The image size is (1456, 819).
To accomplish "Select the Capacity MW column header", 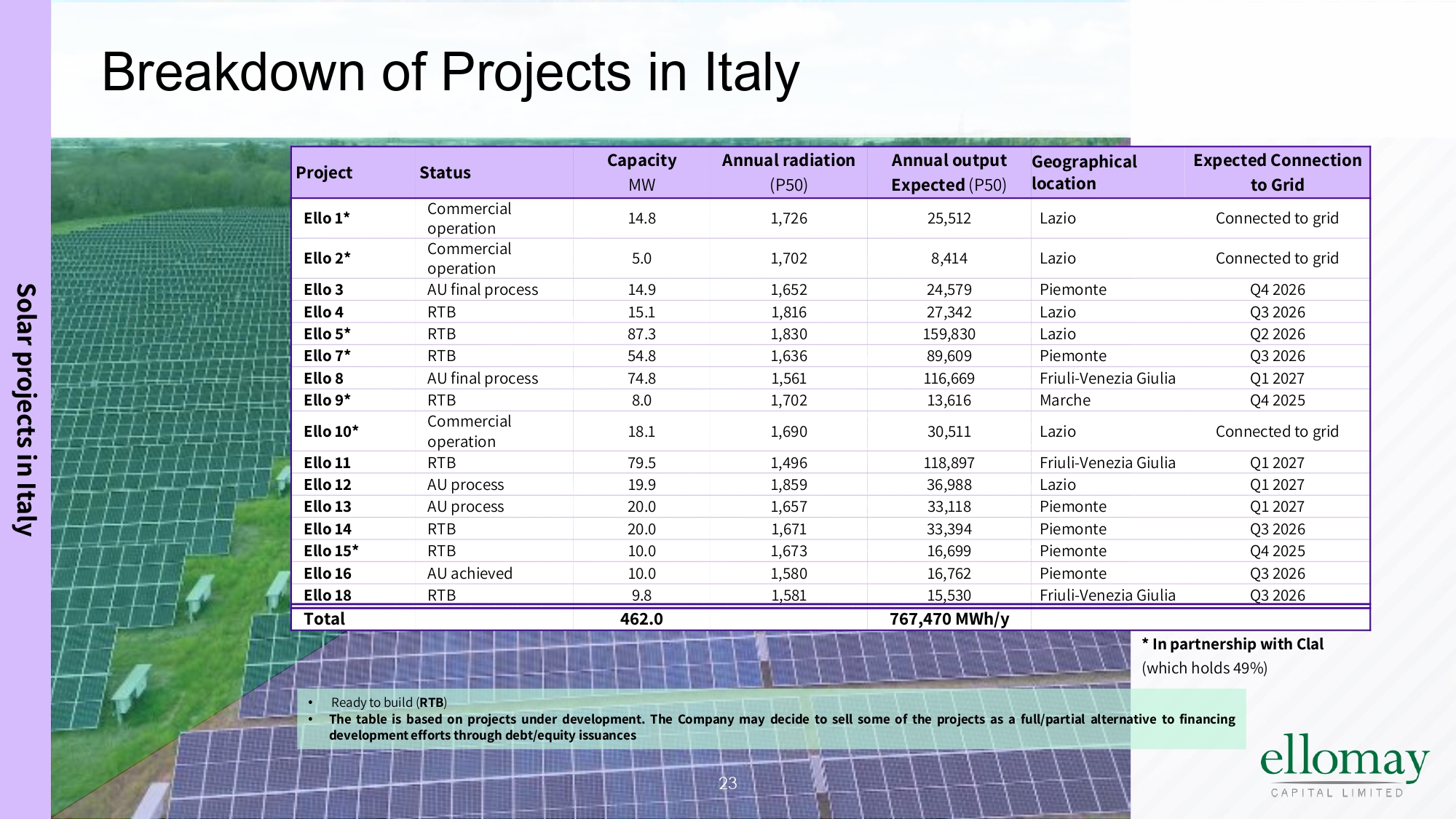I will 641,172.
